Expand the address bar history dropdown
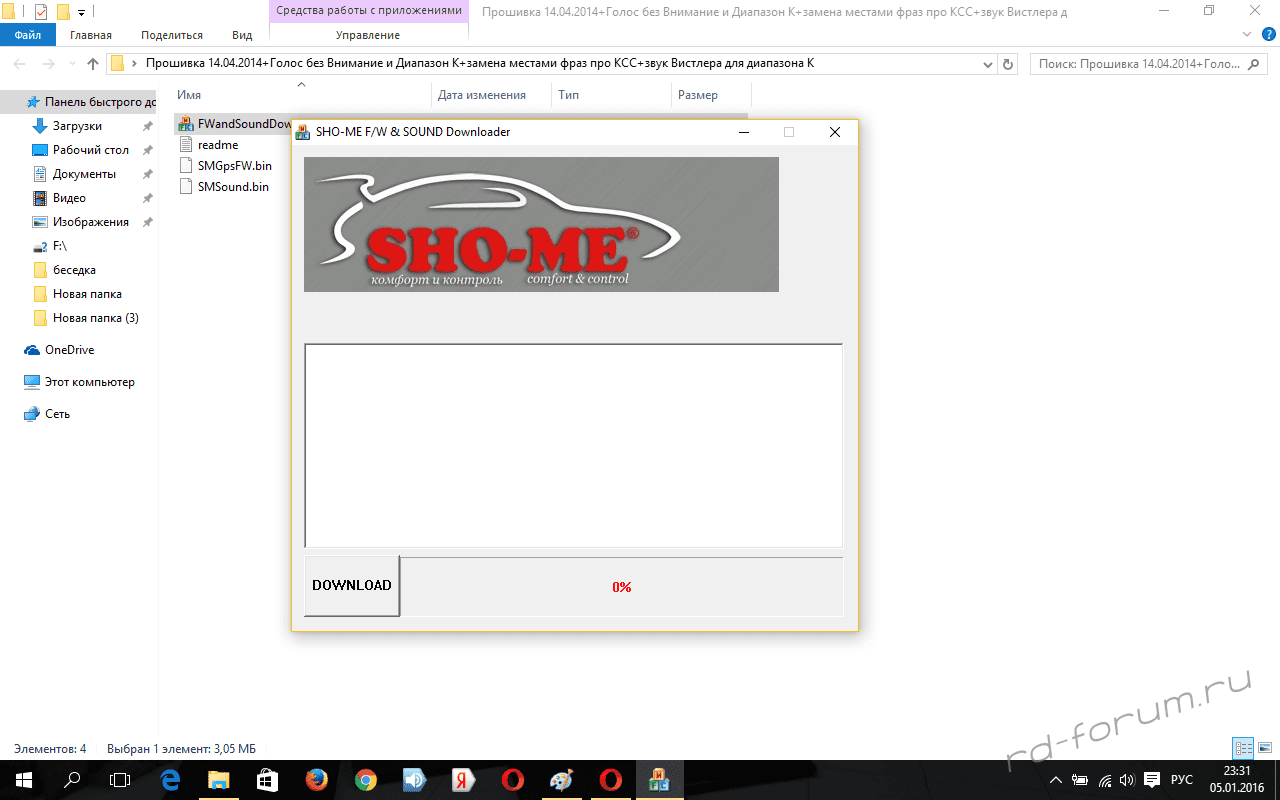The height and width of the screenshot is (800, 1280). [x=989, y=64]
